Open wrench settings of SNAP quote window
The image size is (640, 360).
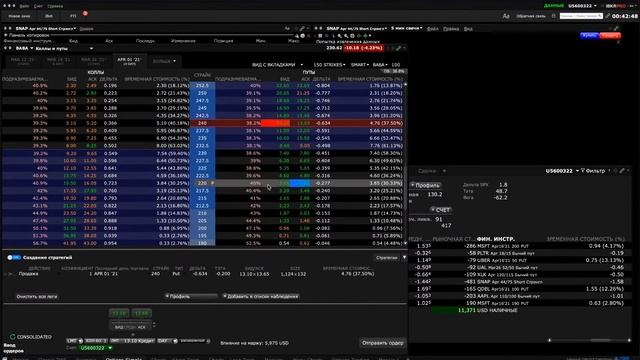pos(302,29)
